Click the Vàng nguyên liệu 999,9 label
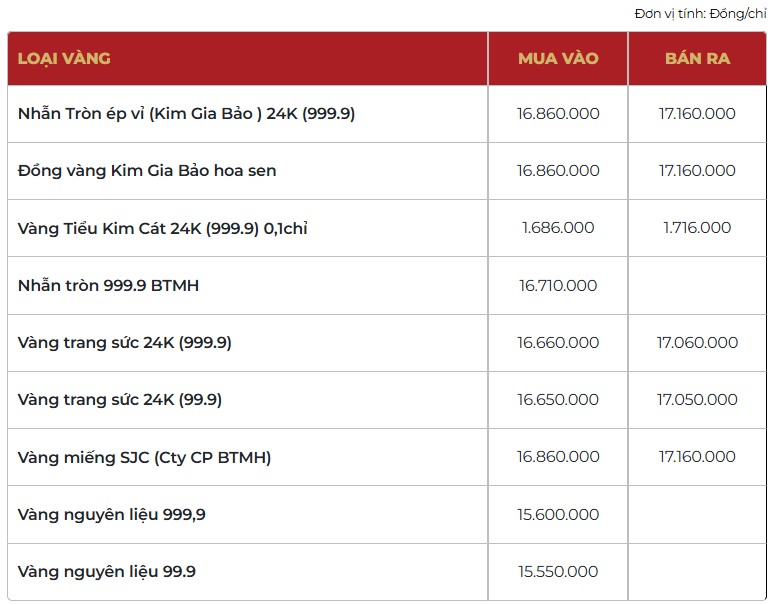The image size is (776, 605). click(x=112, y=515)
